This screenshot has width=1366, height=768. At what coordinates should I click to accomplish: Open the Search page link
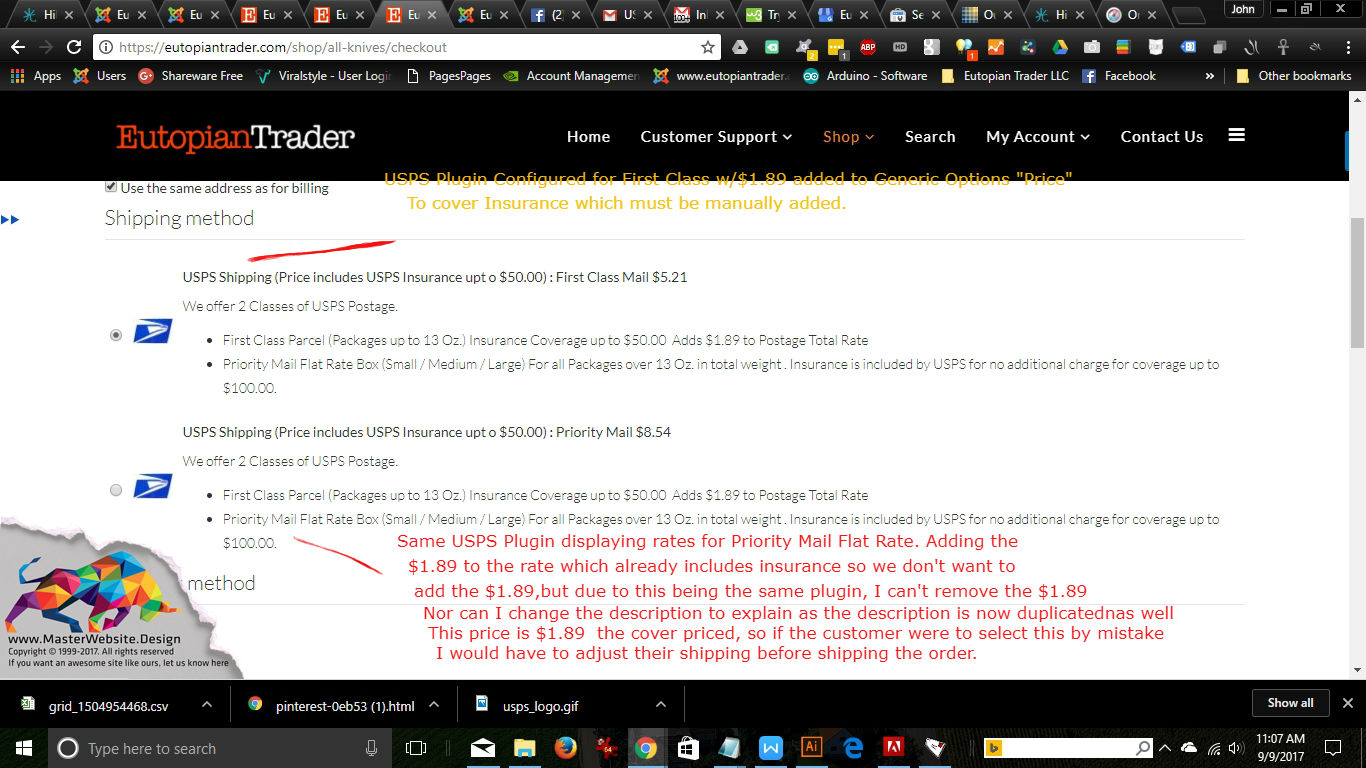[x=930, y=136]
